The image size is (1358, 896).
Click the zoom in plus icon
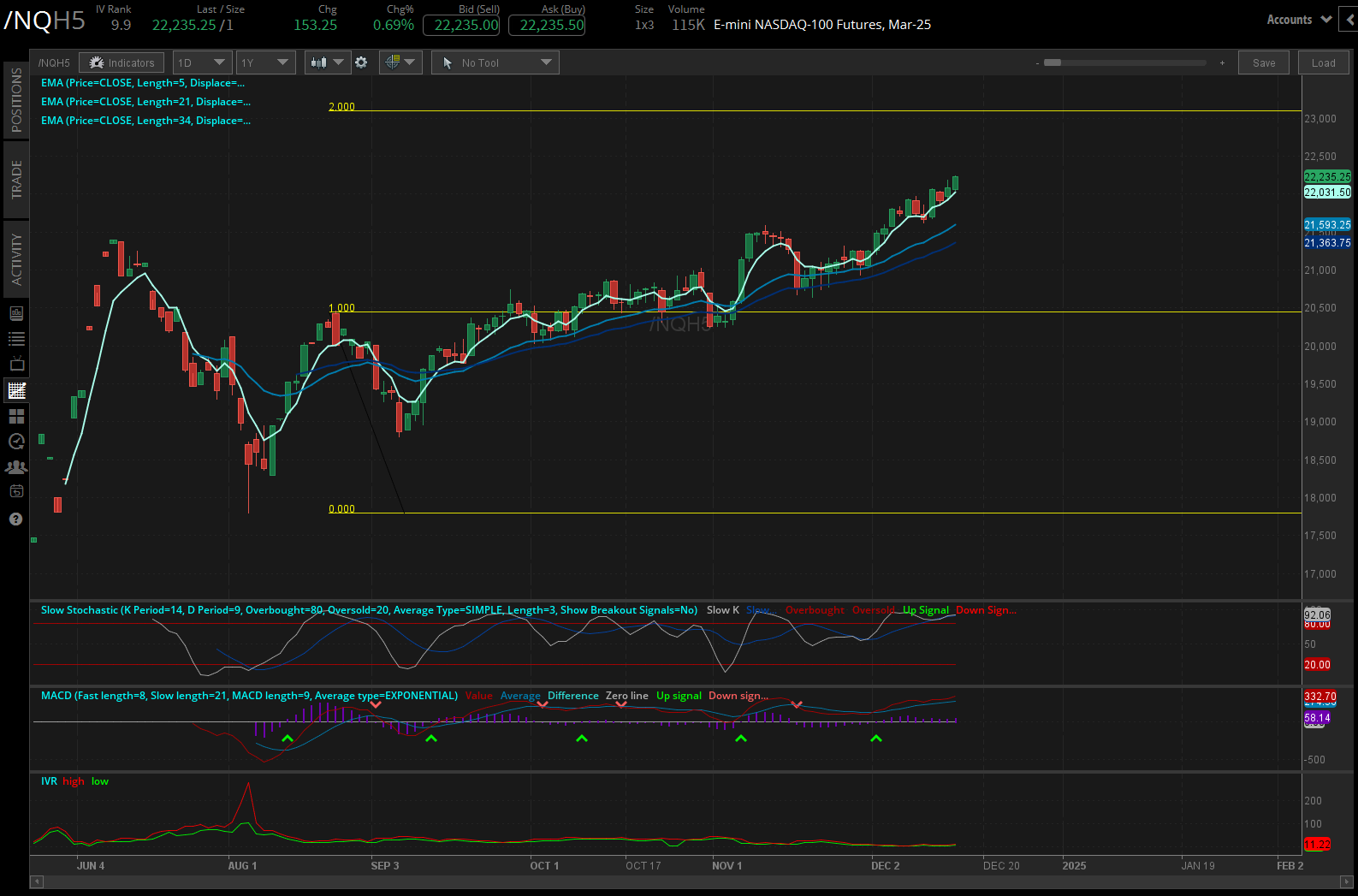click(x=1222, y=62)
